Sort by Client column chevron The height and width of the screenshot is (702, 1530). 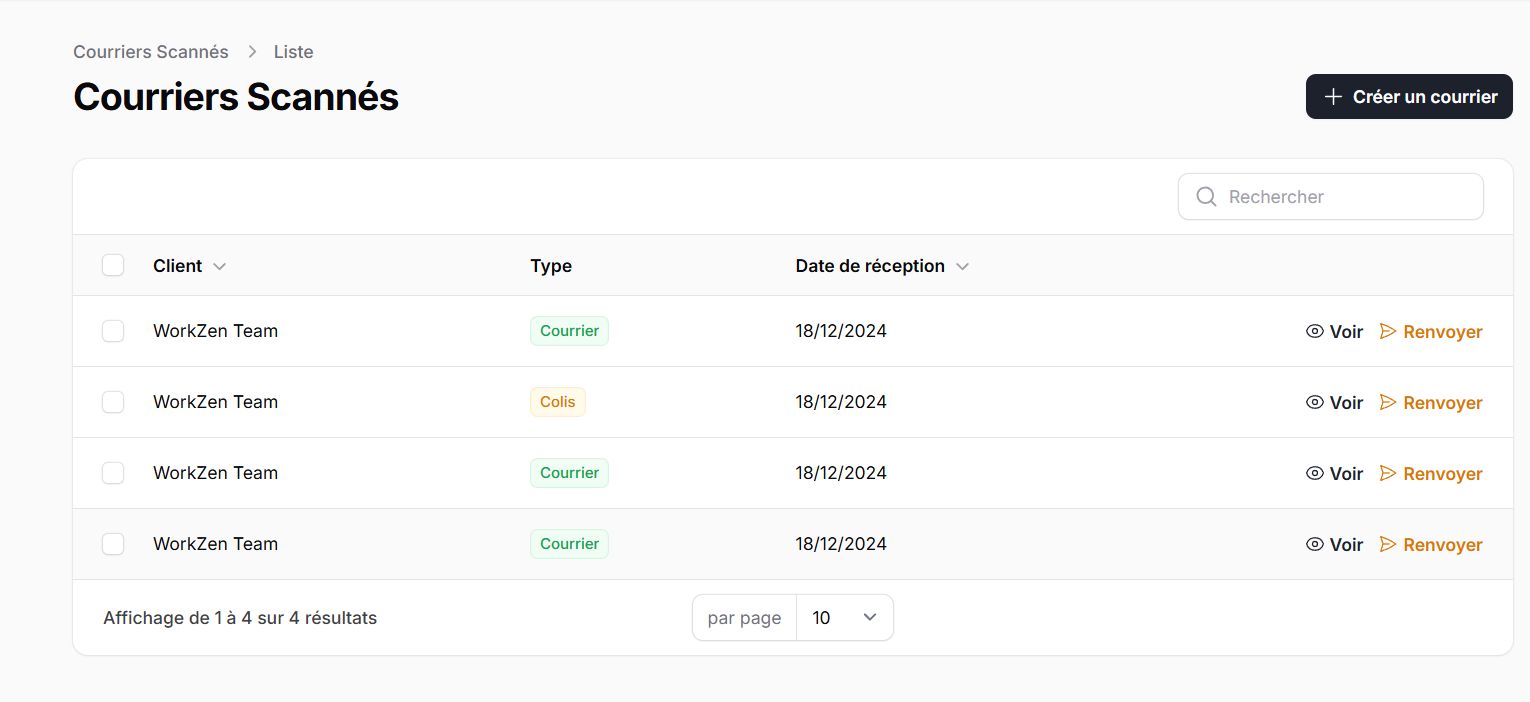click(220, 266)
